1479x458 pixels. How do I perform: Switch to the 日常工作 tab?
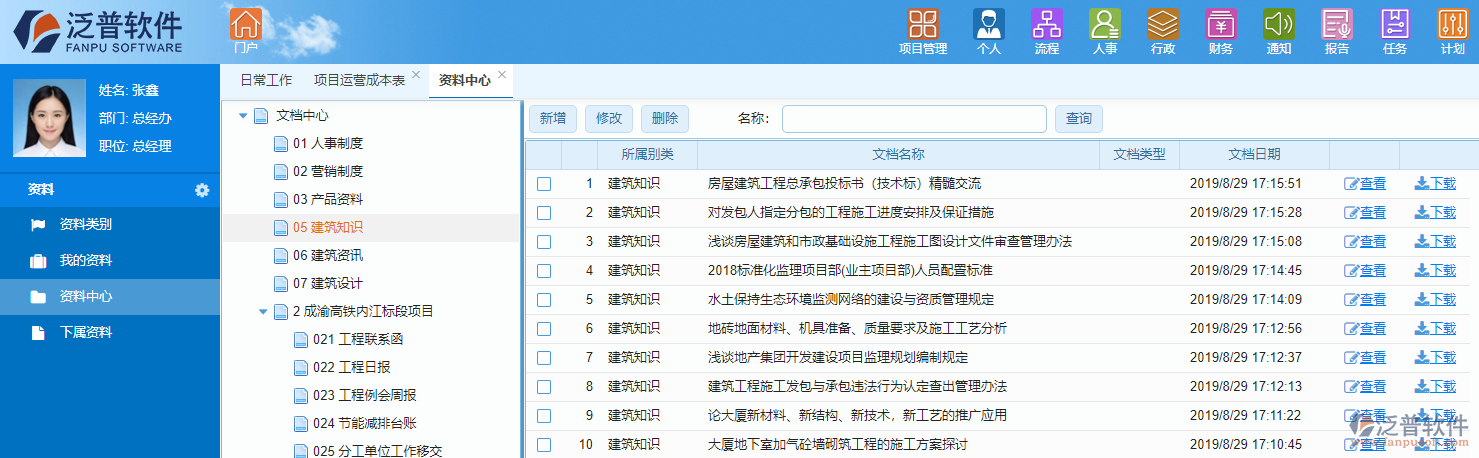coord(266,81)
